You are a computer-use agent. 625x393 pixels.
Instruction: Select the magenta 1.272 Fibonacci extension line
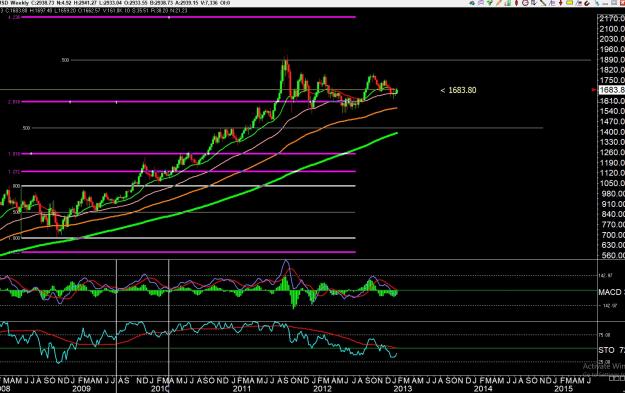tap(188, 171)
